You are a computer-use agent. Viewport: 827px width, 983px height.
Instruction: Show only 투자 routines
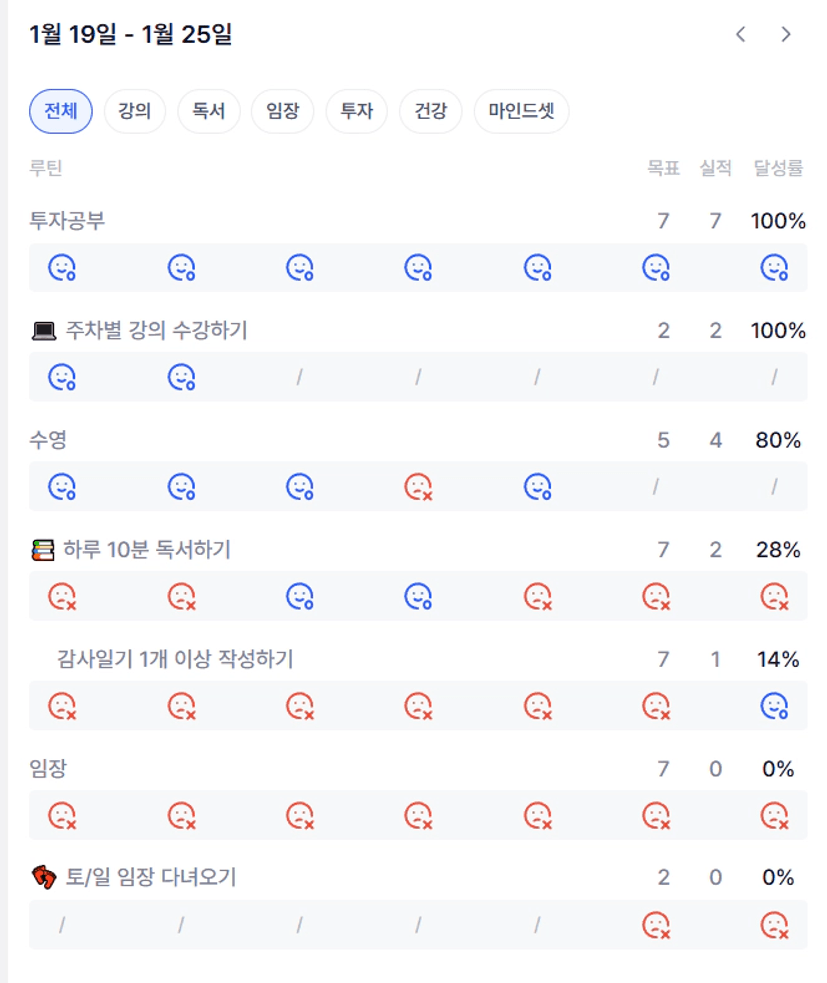[x=357, y=111]
